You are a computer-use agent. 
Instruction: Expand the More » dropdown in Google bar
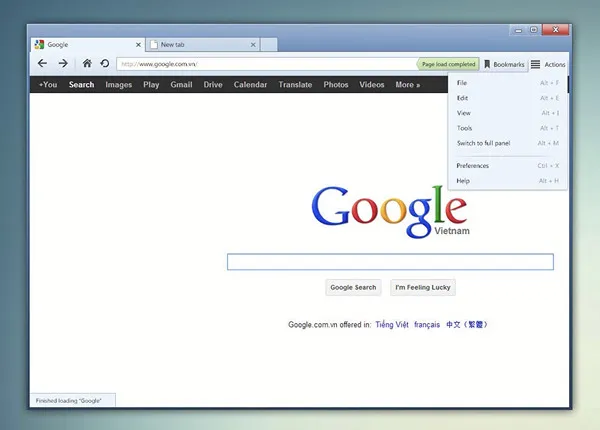tap(407, 85)
